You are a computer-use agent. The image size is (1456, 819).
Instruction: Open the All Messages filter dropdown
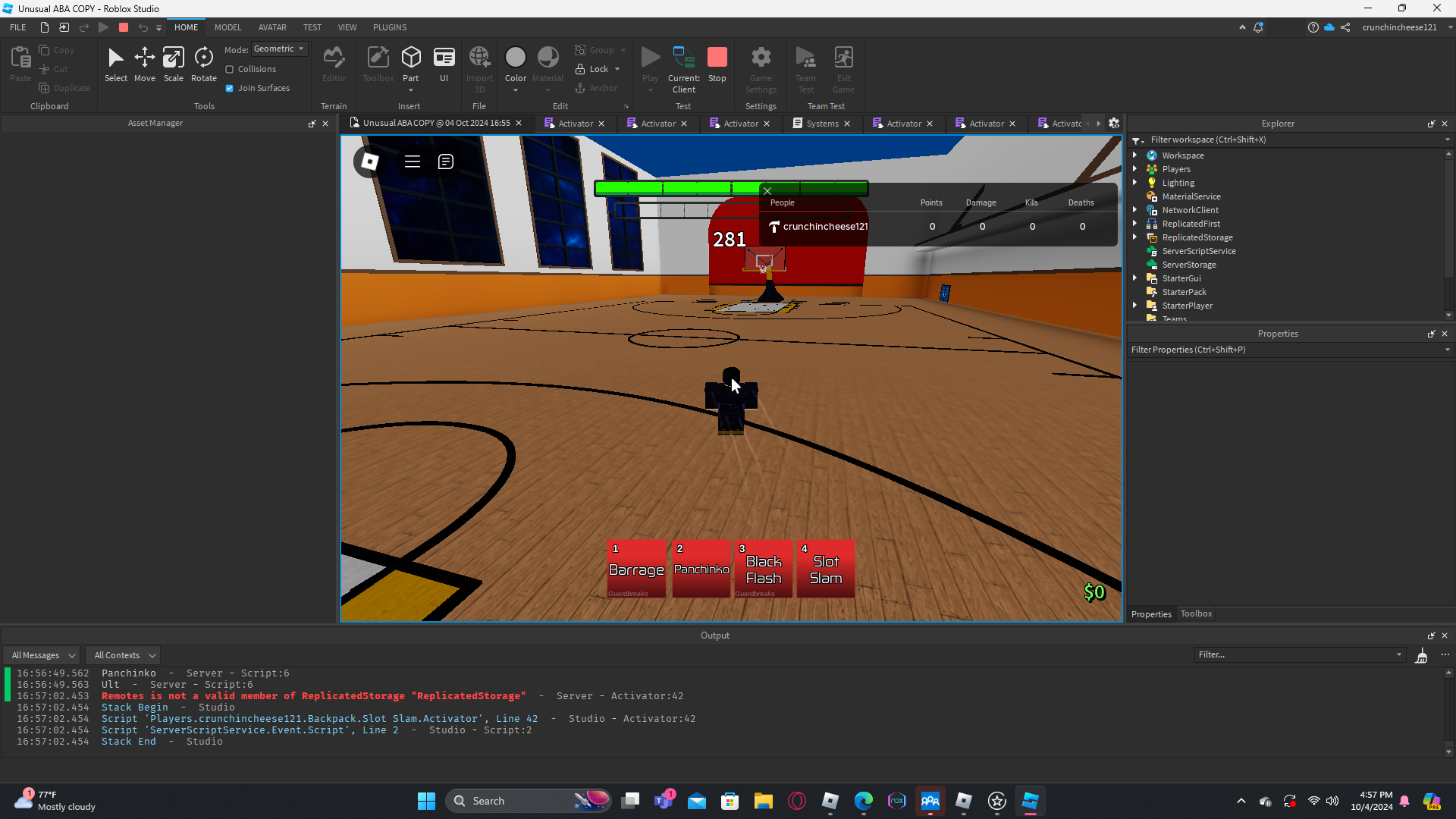(x=43, y=655)
